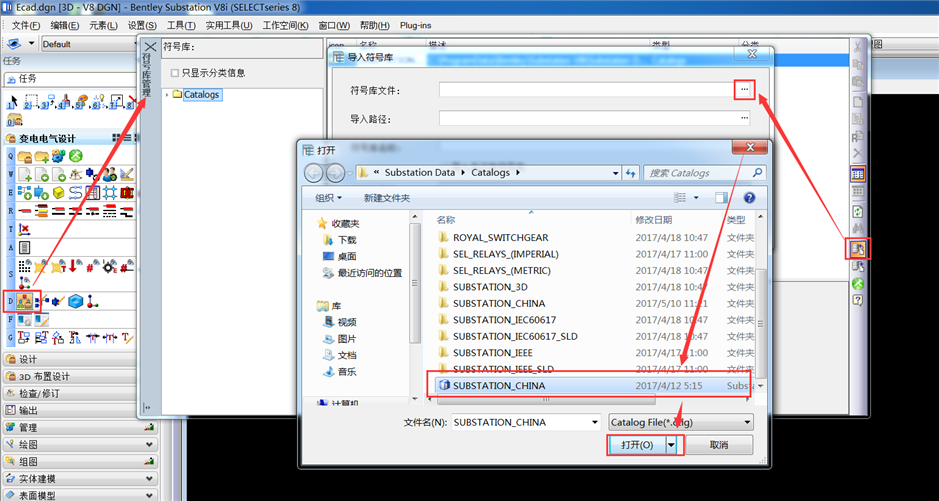Click the 打开(O) button

[x=637, y=445]
